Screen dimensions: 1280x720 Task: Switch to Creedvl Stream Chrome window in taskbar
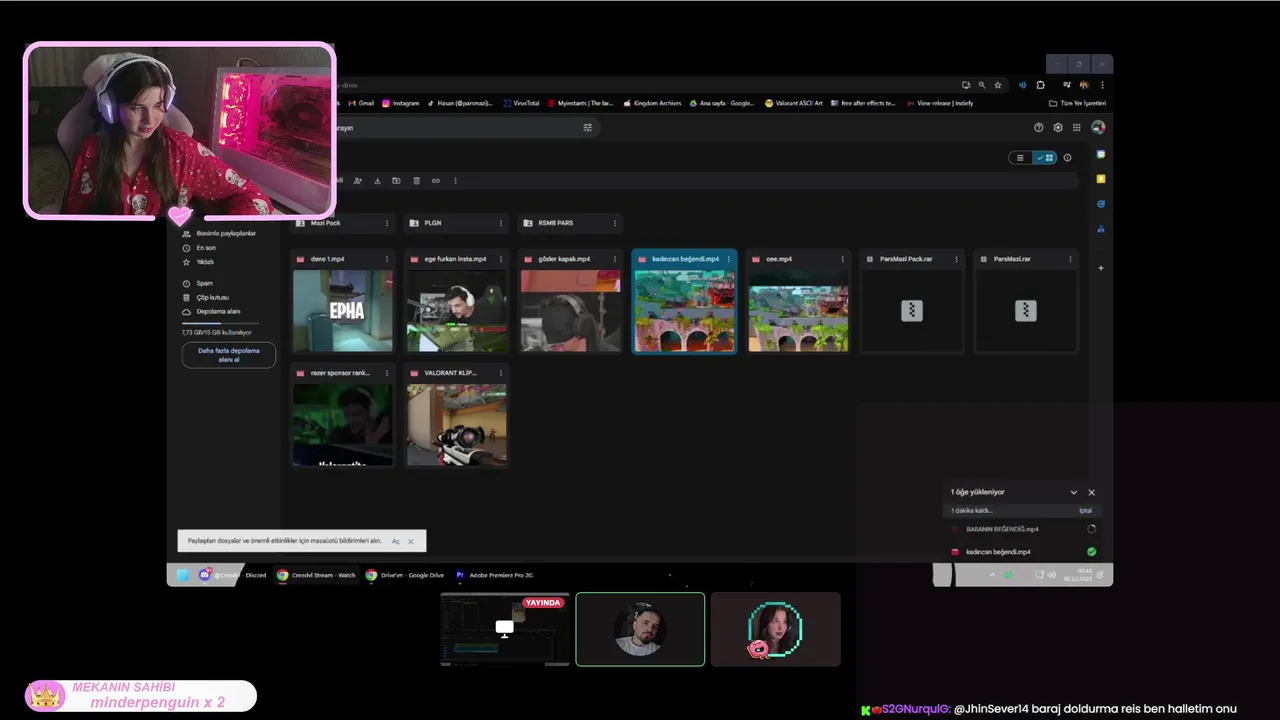pyautogui.click(x=316, y=575)
